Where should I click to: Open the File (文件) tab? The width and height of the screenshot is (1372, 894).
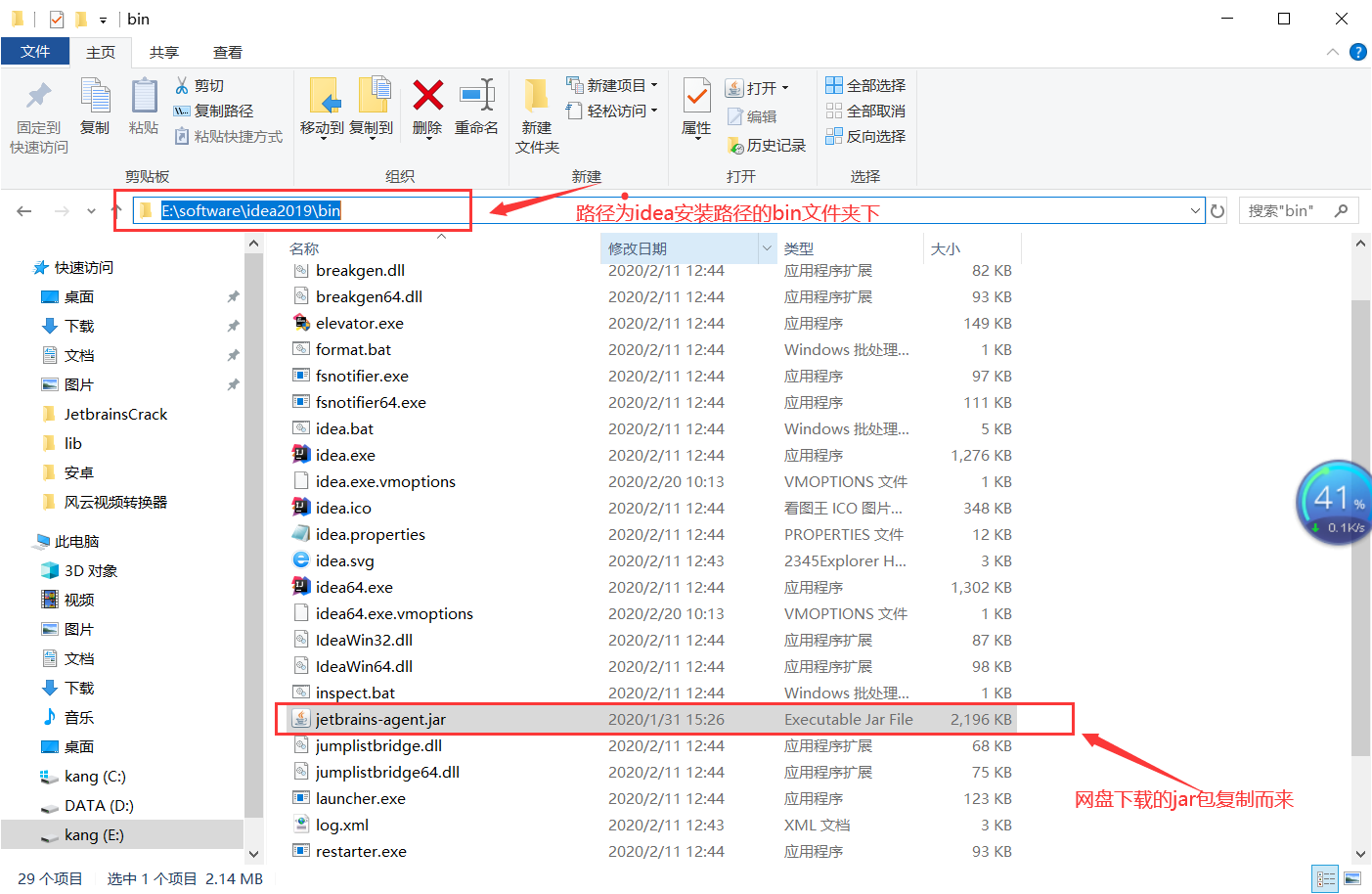click(x=35, y=51)
